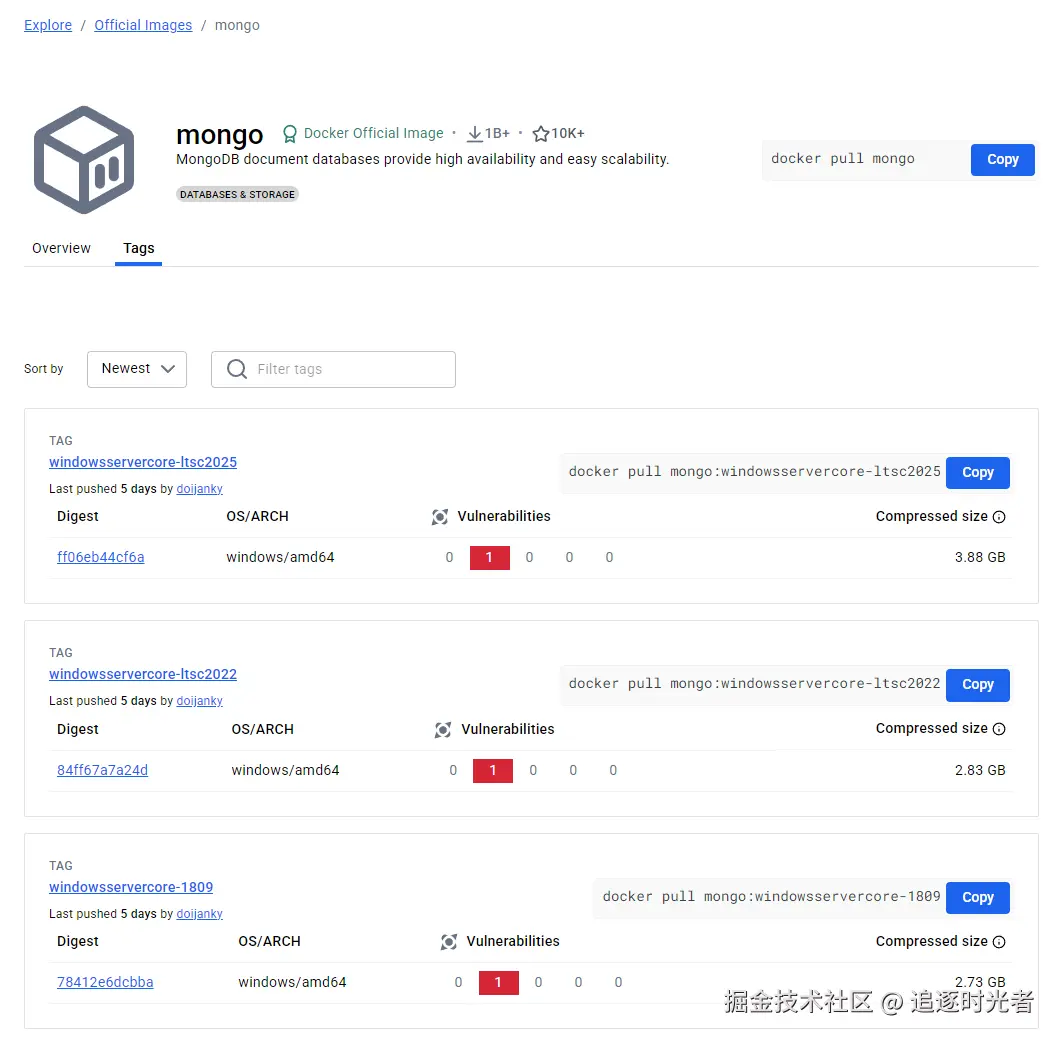Open the windowsservercore-ltsc2025 tag link

pyautogui.click(x=143, y=462)
